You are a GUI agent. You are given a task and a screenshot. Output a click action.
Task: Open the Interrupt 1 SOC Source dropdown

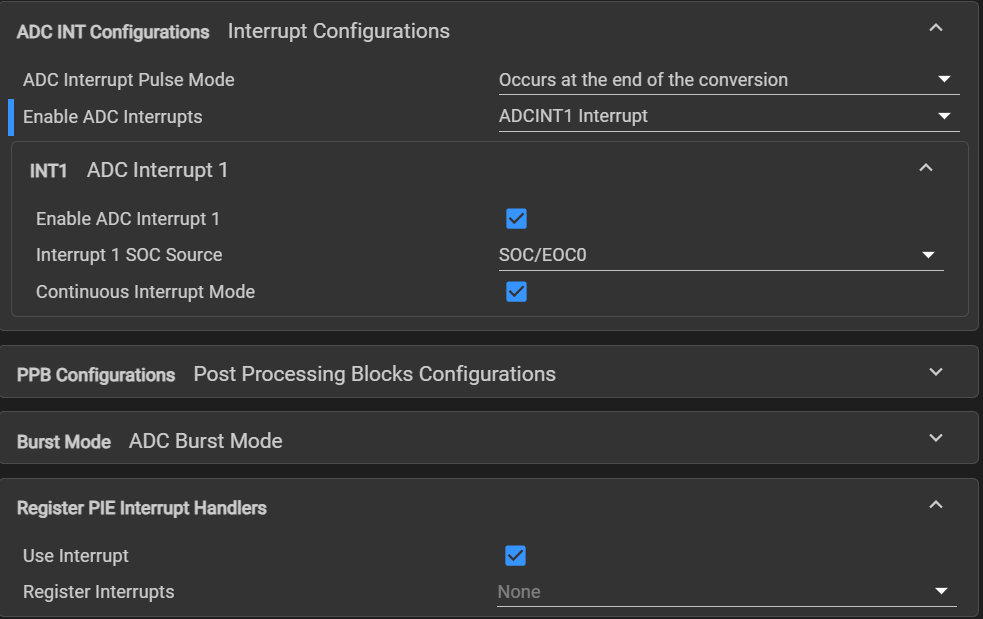(720, 255)
